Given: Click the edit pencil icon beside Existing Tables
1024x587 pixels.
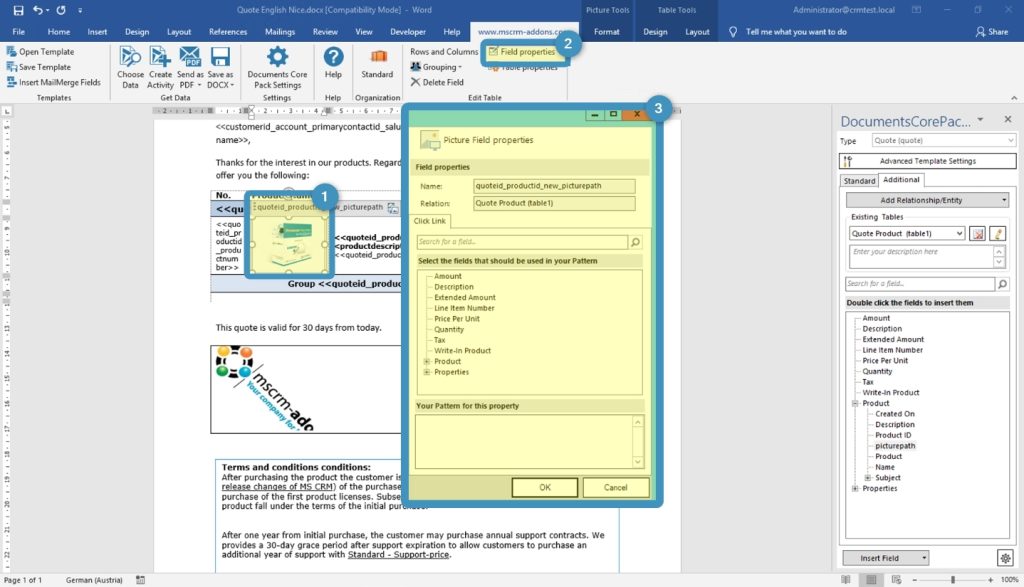Looking at the screenshot, I should coord(998,234).
